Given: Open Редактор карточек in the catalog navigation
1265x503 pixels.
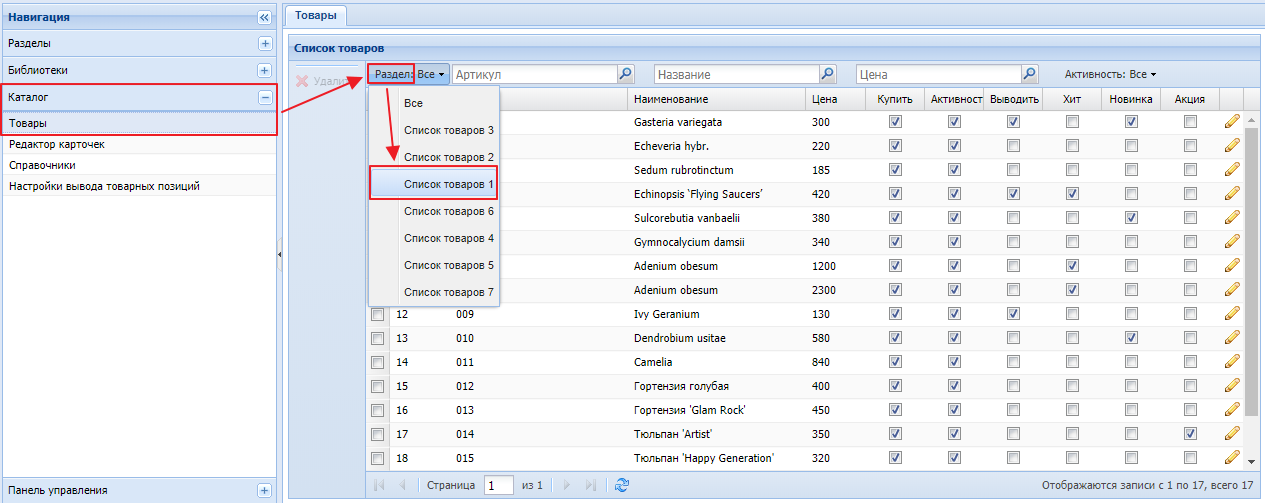Looking at the screenshot, I should tap(57, 144).
